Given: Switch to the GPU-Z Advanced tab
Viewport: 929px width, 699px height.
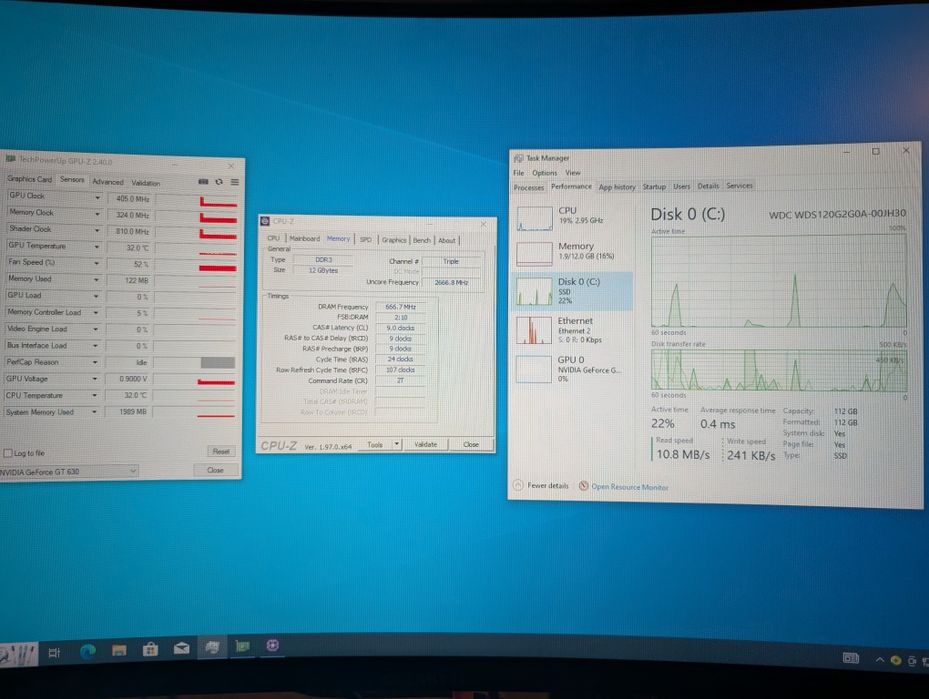Looking at the screenshot, I should 108,182.
